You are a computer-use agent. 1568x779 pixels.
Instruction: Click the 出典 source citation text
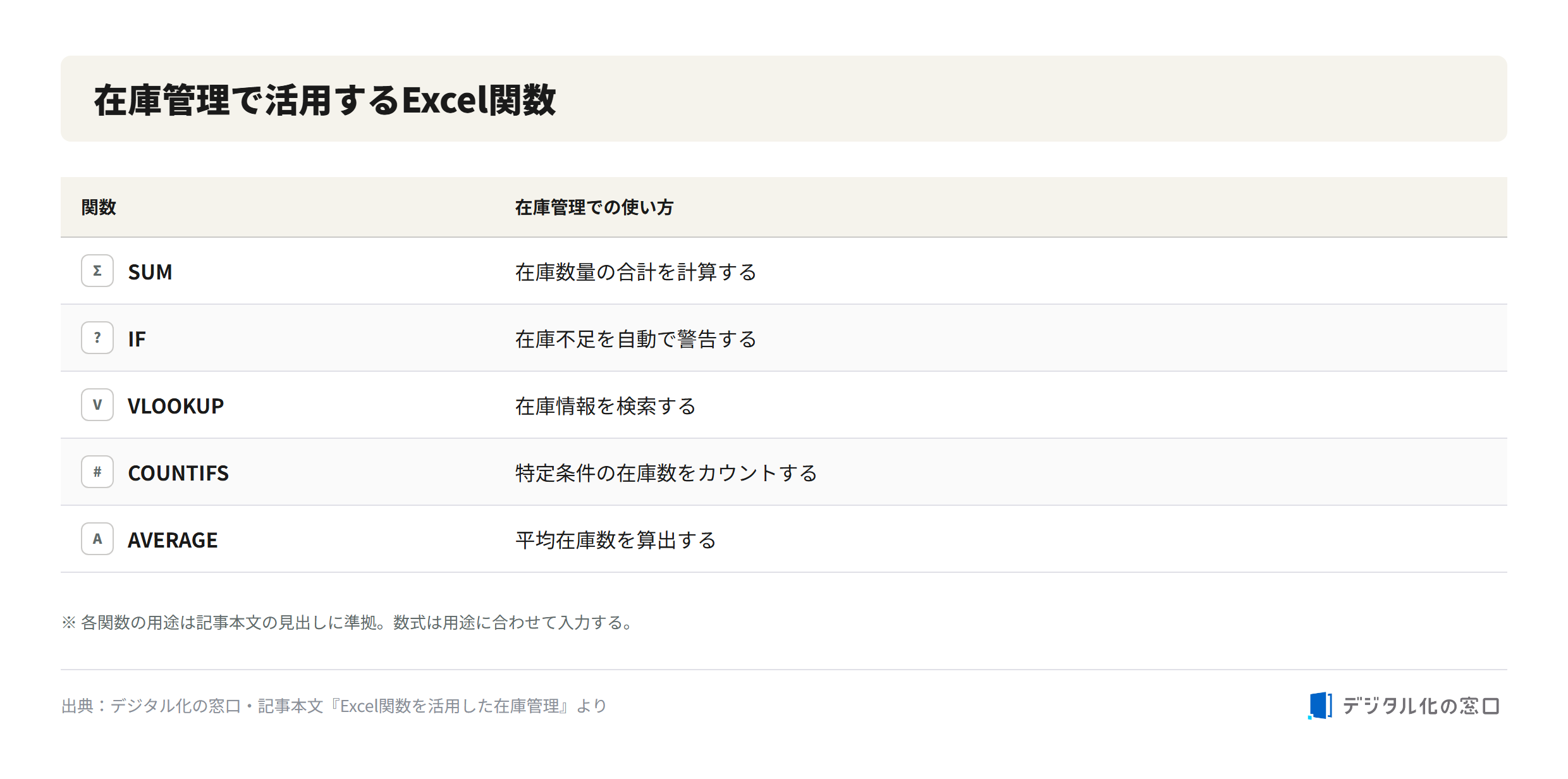(334, 706)
